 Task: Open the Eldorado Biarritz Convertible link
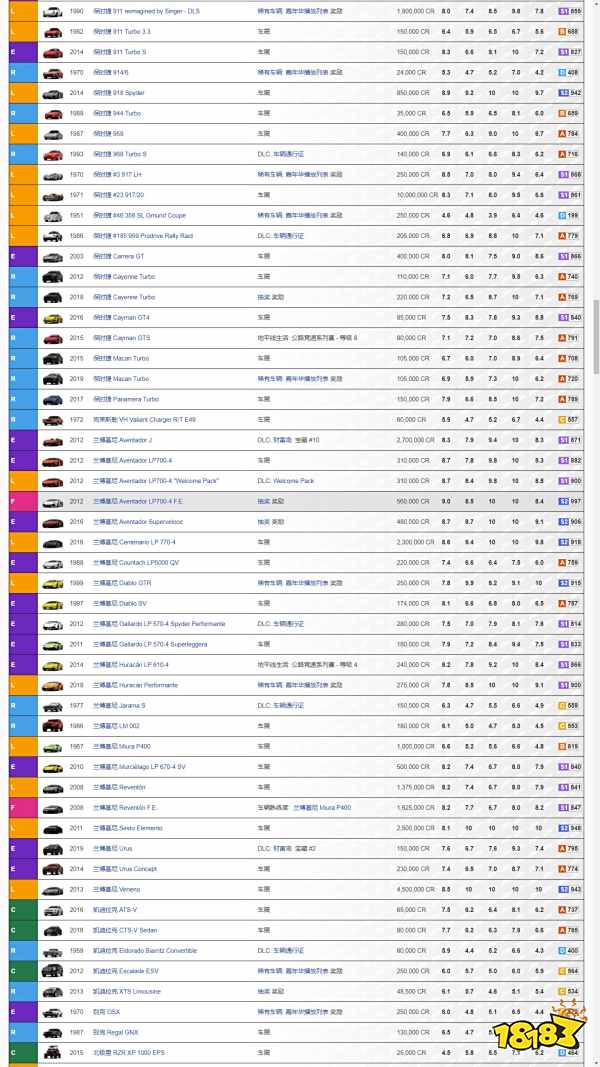click(145, 951)
